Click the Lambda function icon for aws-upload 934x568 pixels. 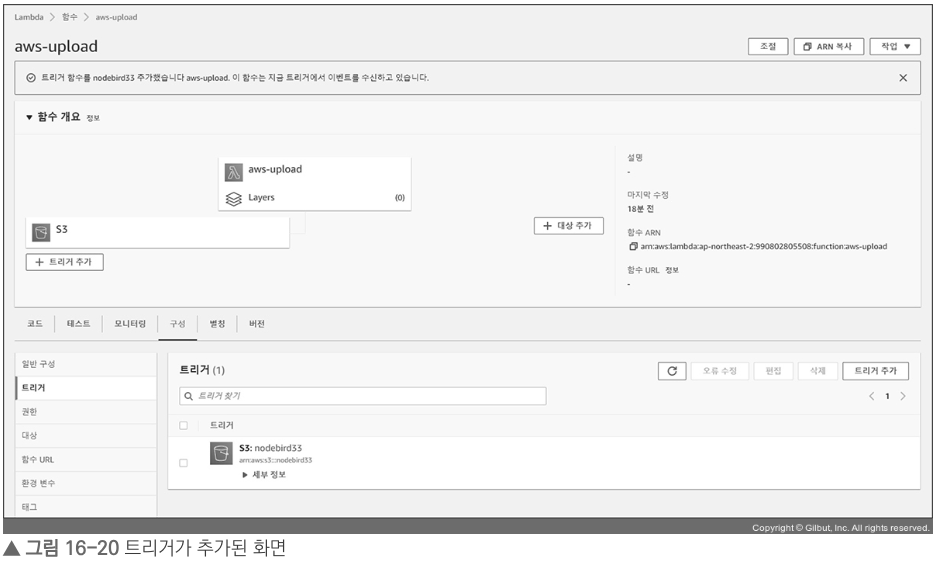(234, 172)
